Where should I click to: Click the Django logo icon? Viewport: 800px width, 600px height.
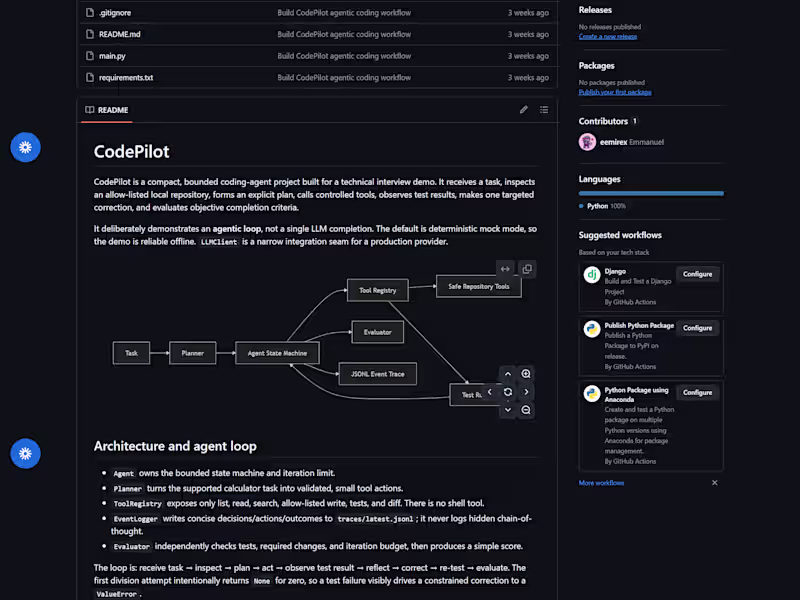pyautogui.click(x=592, y=275)
